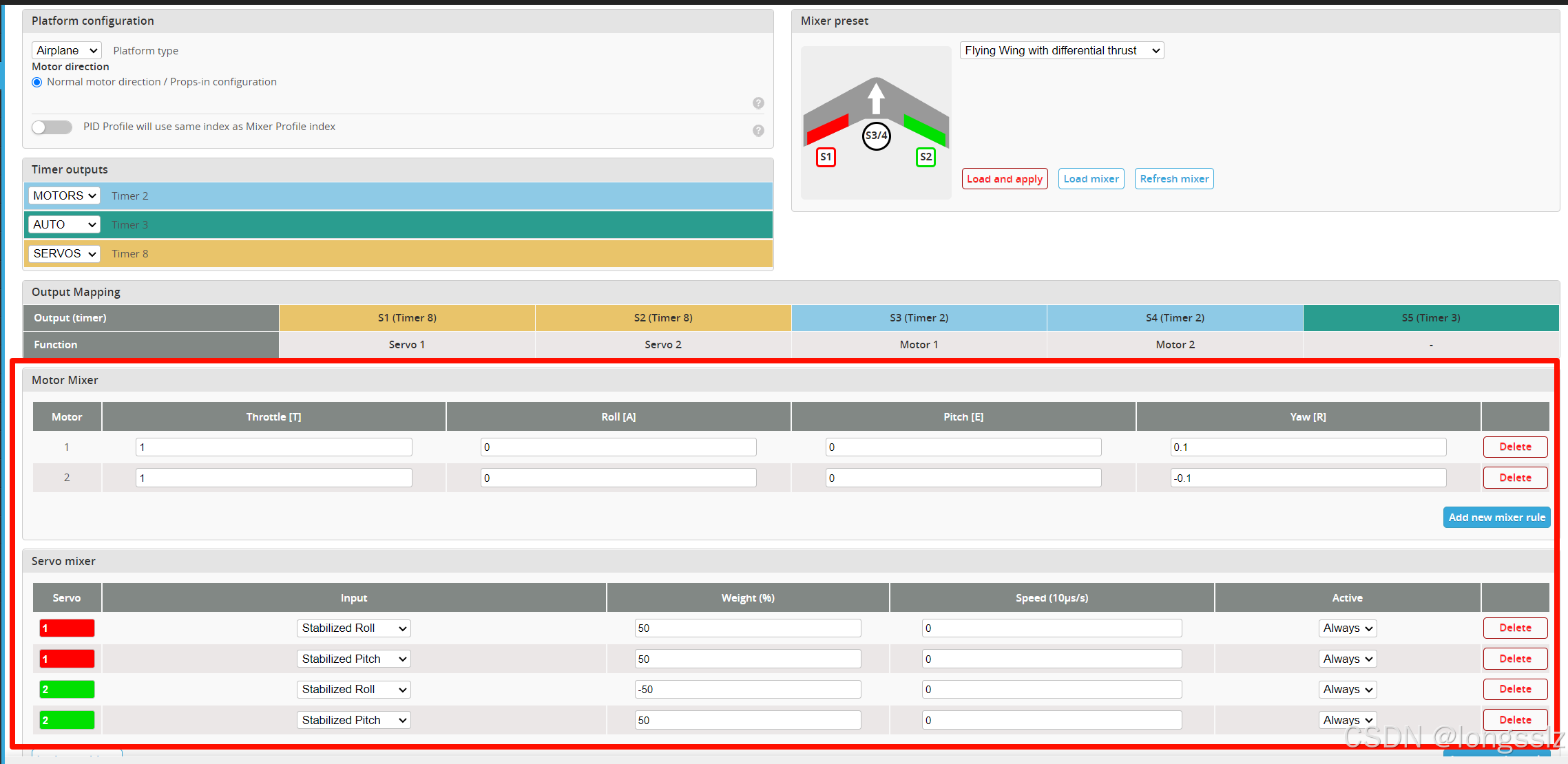Open the Platform type Airplane dropdown
The height and width of the screenshot is (764, 1568).
[66, 51]
